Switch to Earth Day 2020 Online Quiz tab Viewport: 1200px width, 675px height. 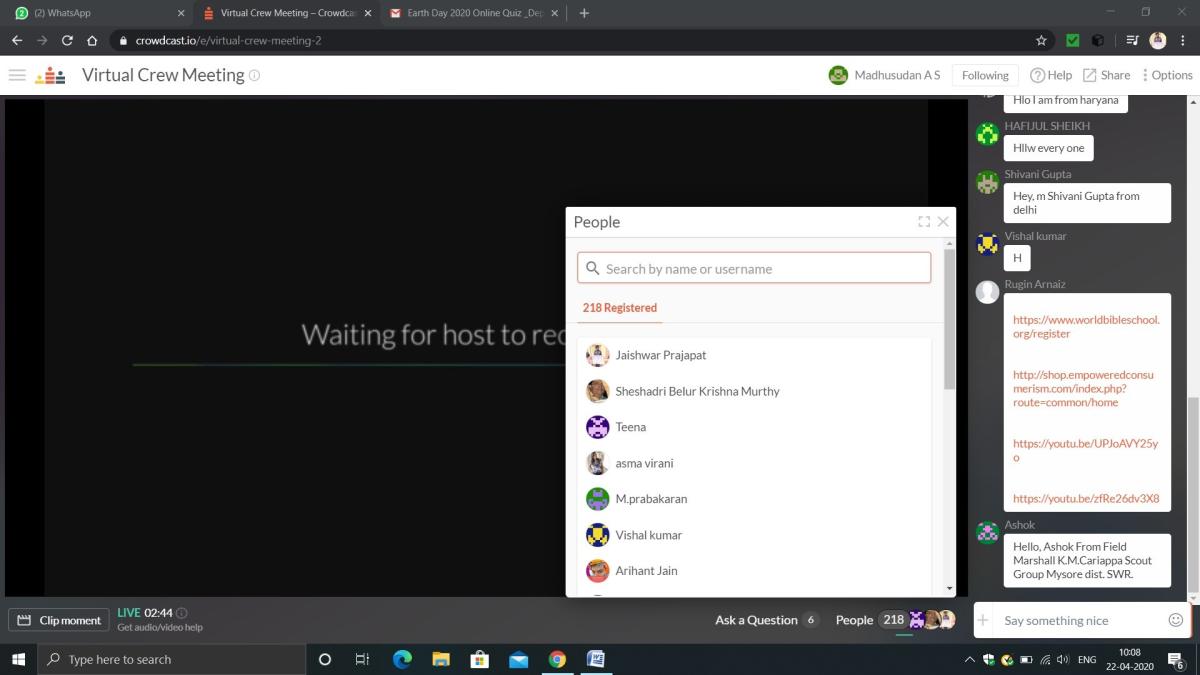(474, 13)
